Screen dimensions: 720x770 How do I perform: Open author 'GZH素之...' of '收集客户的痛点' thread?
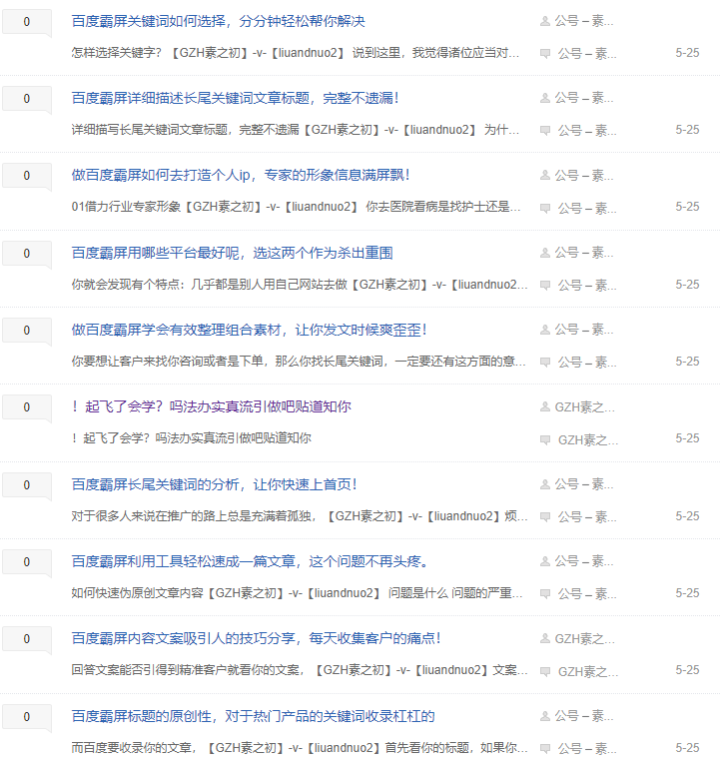coord(584,639)
